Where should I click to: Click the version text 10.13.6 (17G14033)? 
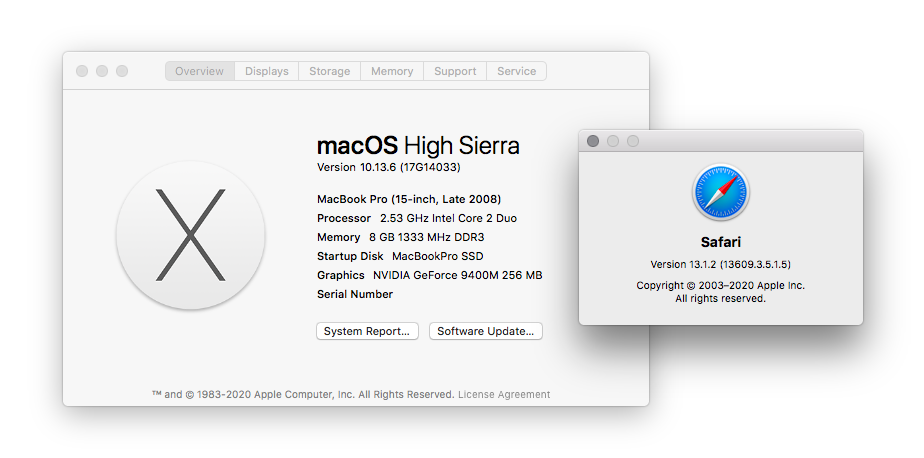click(388, 167)
